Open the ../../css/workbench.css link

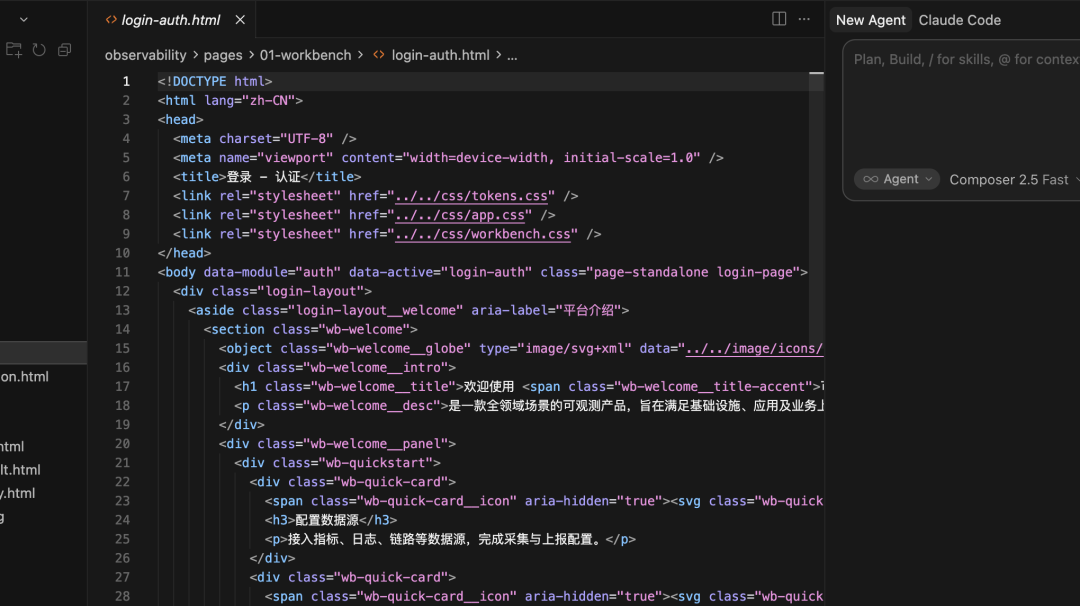click(483, 234)
